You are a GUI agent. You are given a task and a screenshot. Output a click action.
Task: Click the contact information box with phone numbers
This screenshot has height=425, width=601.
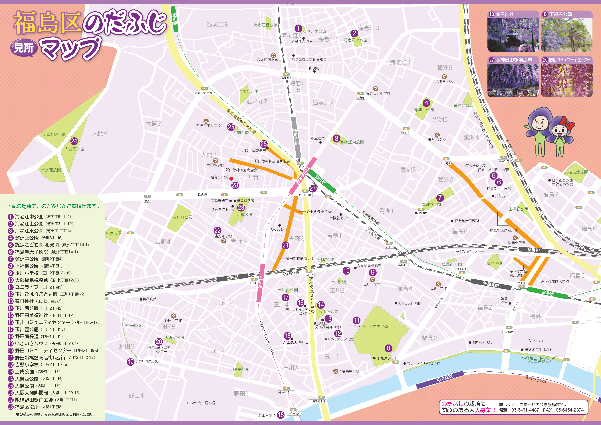point(512,405)
